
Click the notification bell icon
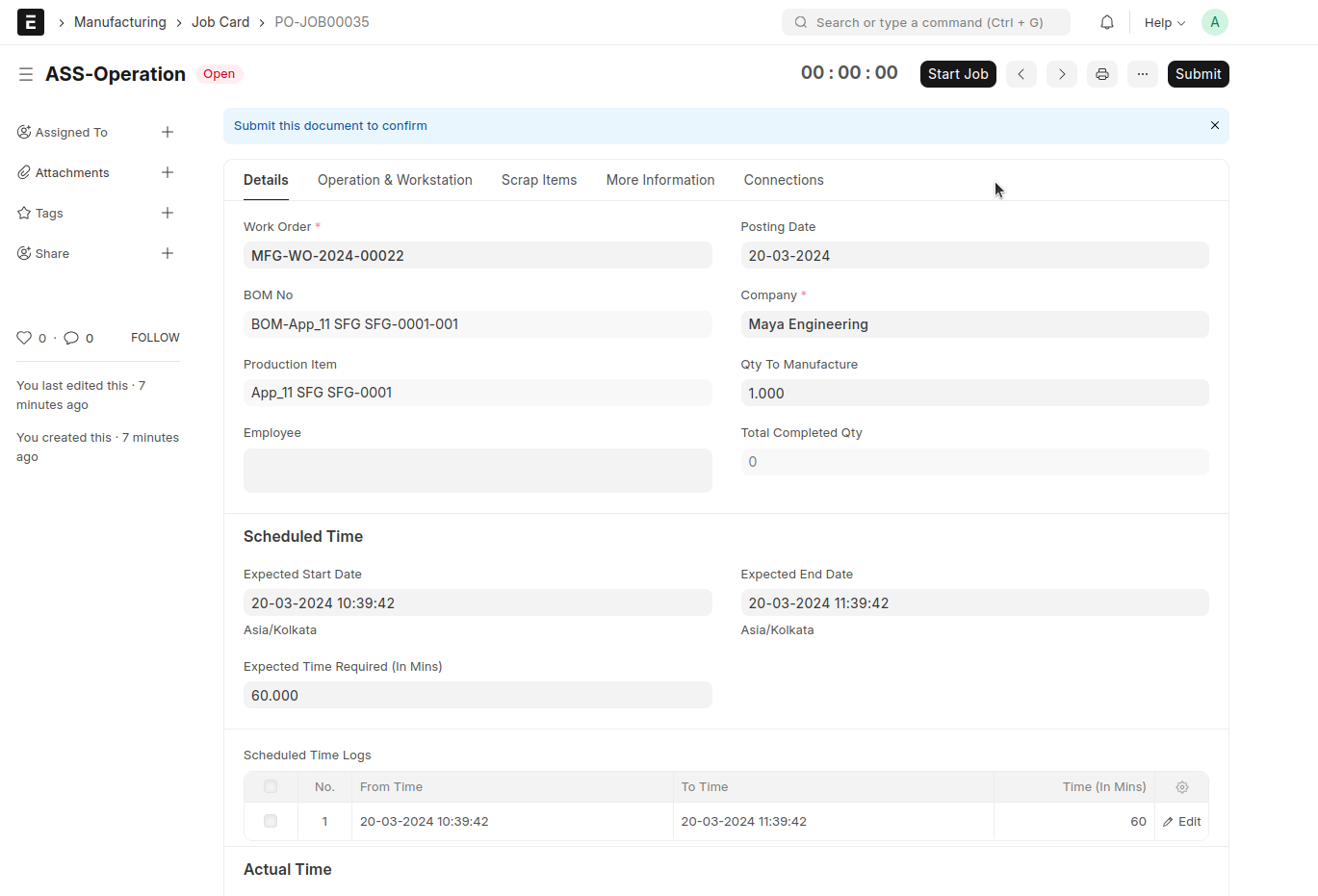click(x=1107, y=22)
